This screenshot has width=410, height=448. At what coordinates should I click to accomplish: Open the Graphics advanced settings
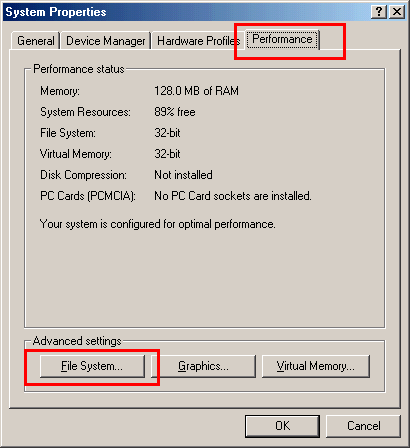(x=203, y=366)
